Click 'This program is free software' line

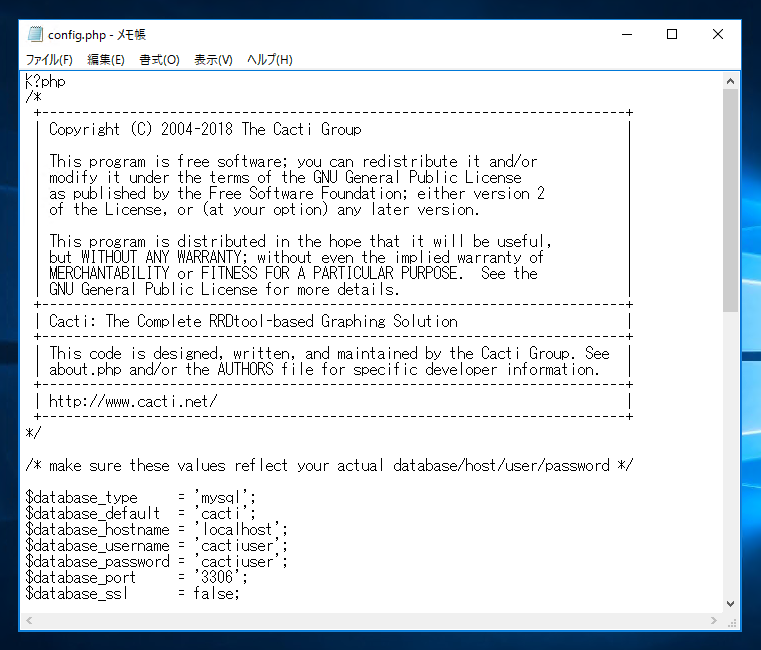[x=293, y=161]
